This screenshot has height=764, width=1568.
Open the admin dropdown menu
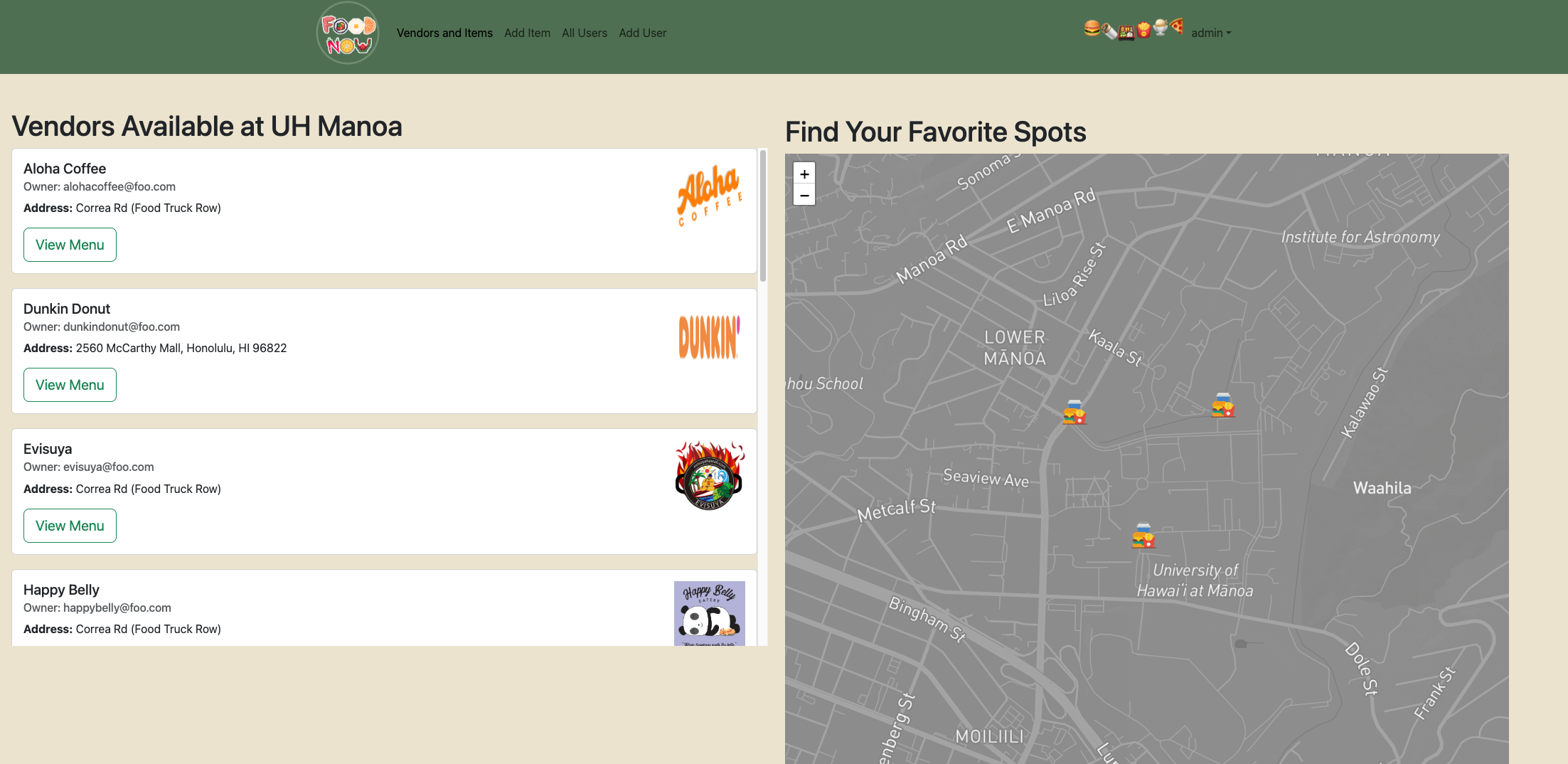[1211, 33]
